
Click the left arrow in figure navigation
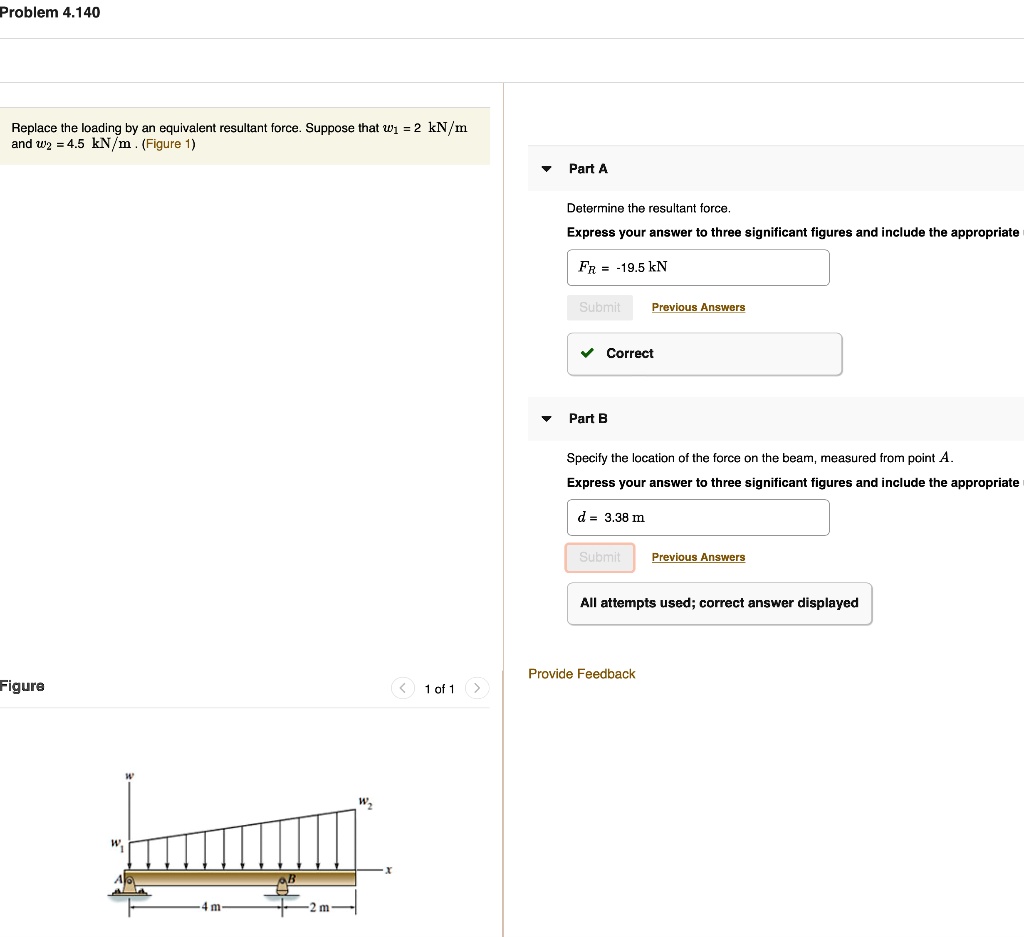[x=402, y=688]
